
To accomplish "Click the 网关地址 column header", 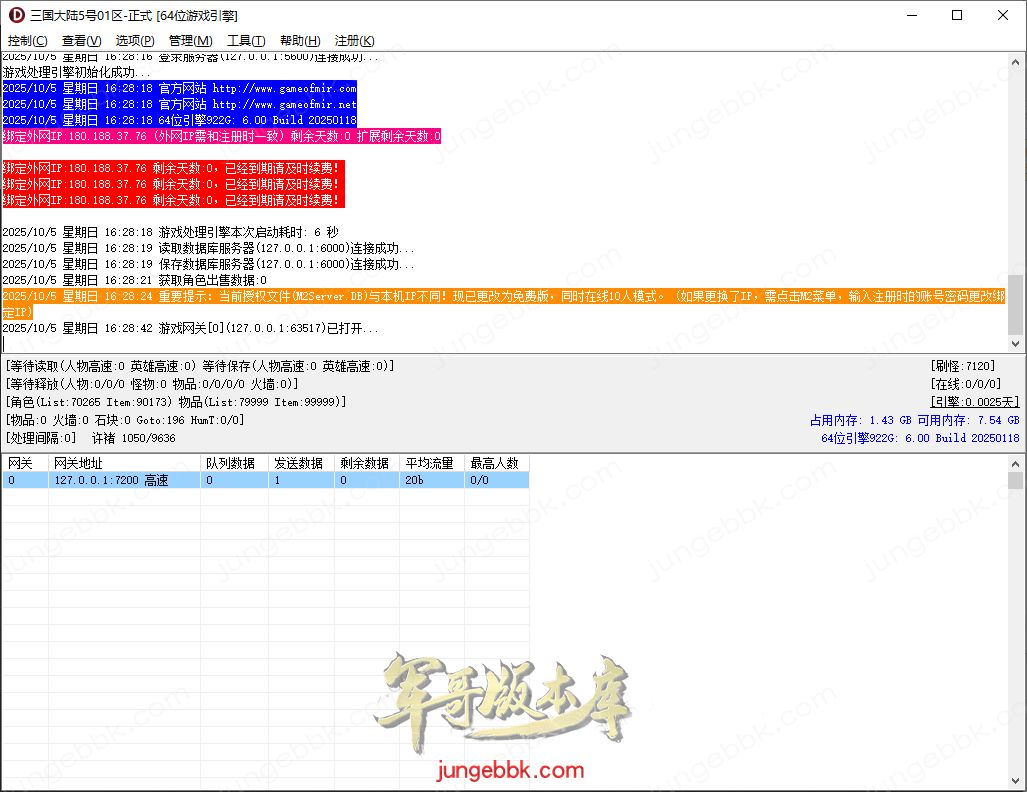I will coord(124,464).
